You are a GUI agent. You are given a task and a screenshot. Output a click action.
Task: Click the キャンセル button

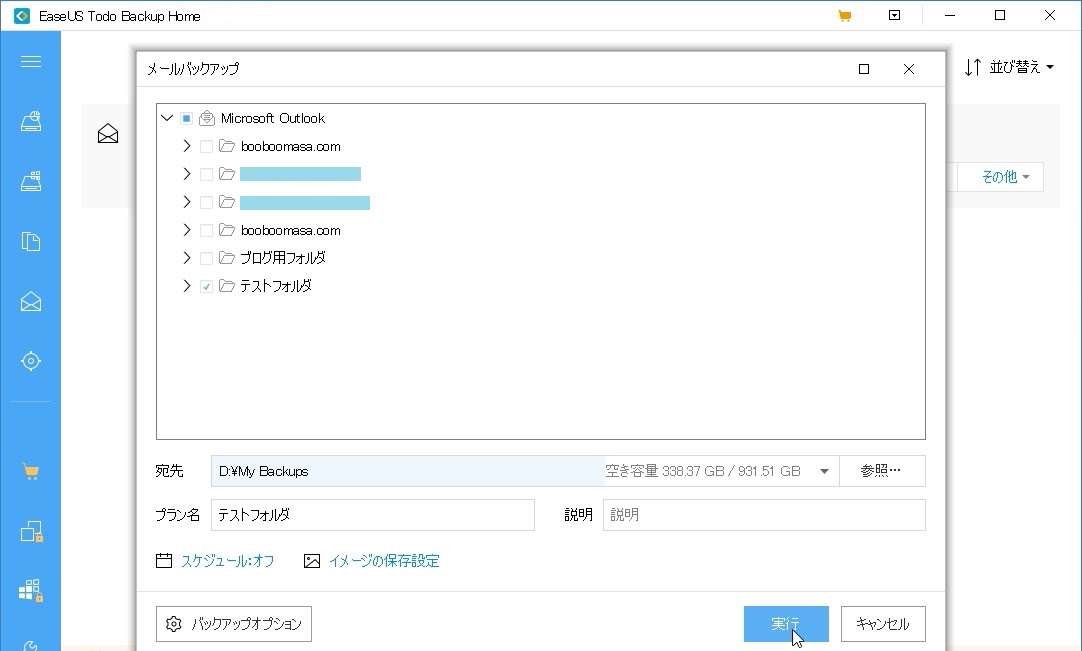(x=883, y=624)
